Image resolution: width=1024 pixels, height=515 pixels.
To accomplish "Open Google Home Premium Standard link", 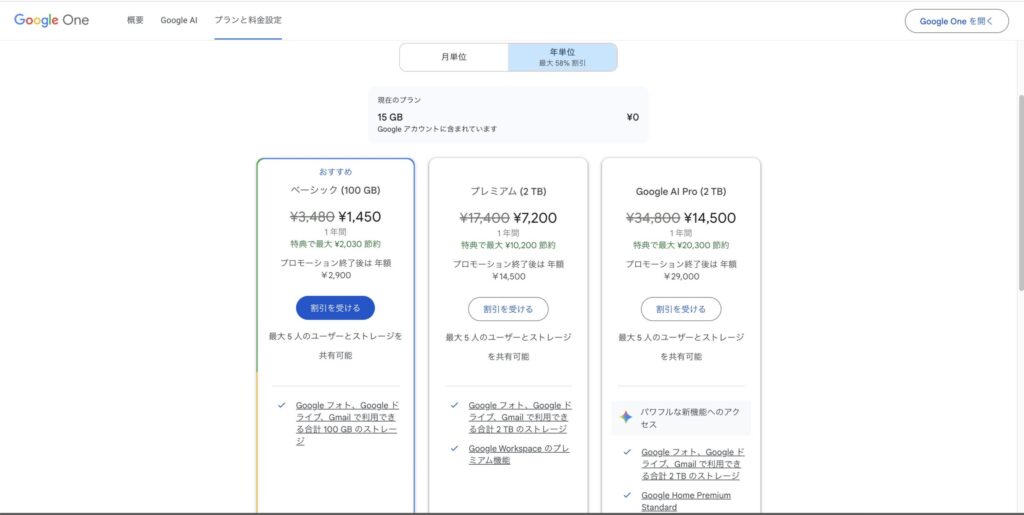I will [686, 501].
